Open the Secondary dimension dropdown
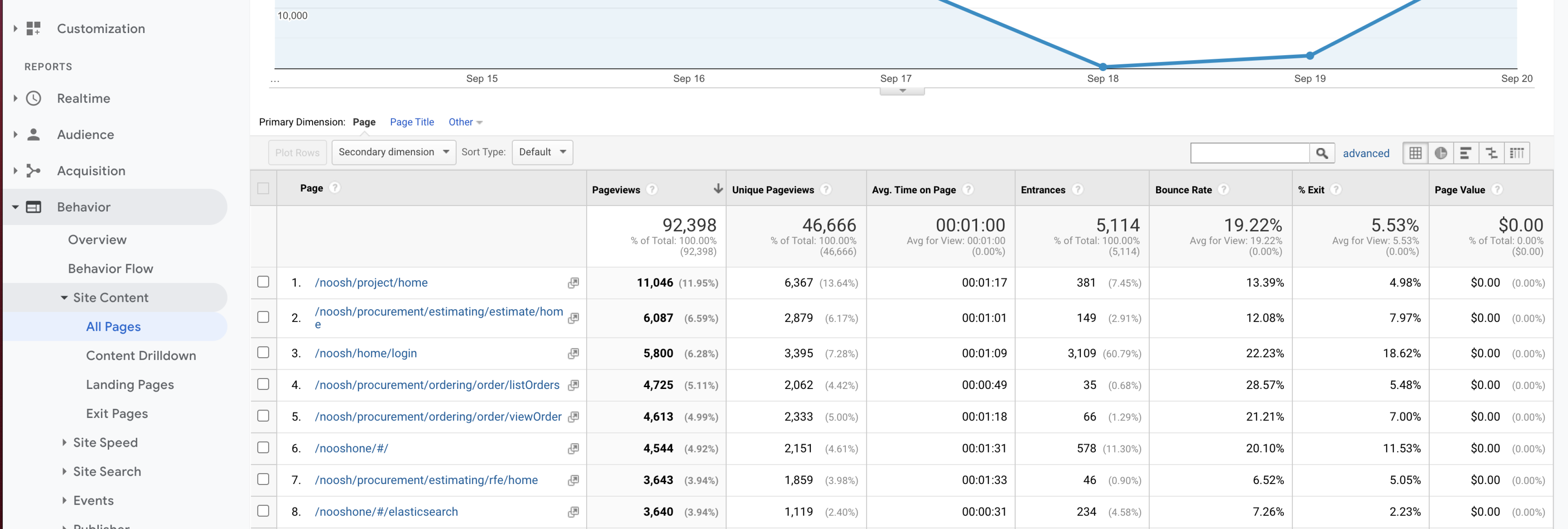Screen dimensions: 1568x529 [393, 152]
